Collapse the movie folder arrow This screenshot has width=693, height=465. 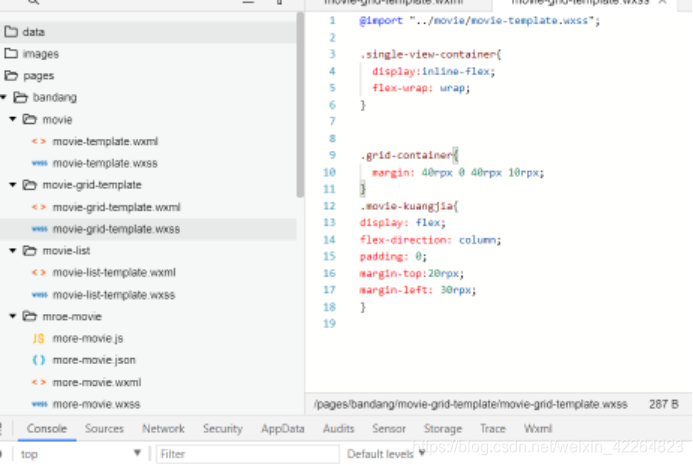coord(13,119)
